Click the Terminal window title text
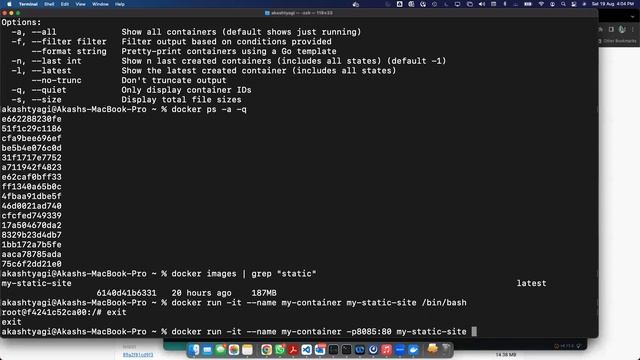The image size is (640, 360). [x=302, y=13]
